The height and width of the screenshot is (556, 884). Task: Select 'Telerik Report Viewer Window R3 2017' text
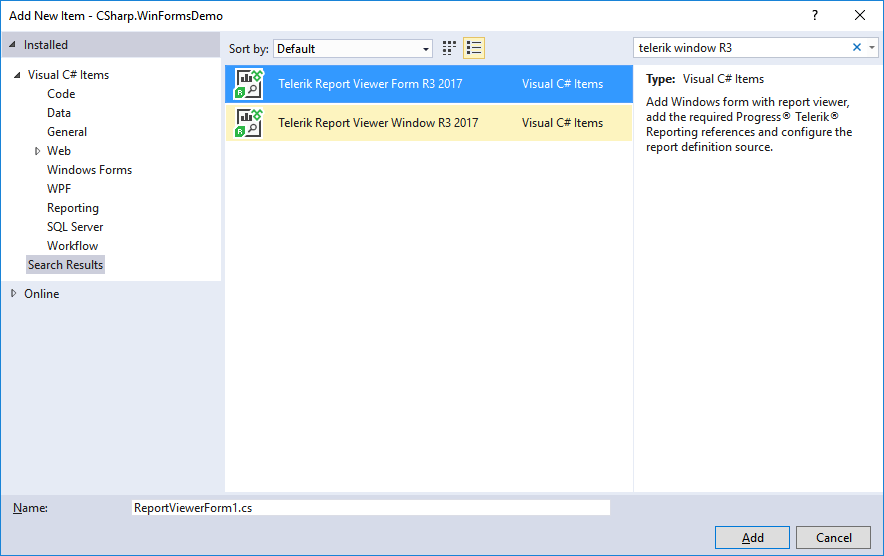tap(378, 122)
